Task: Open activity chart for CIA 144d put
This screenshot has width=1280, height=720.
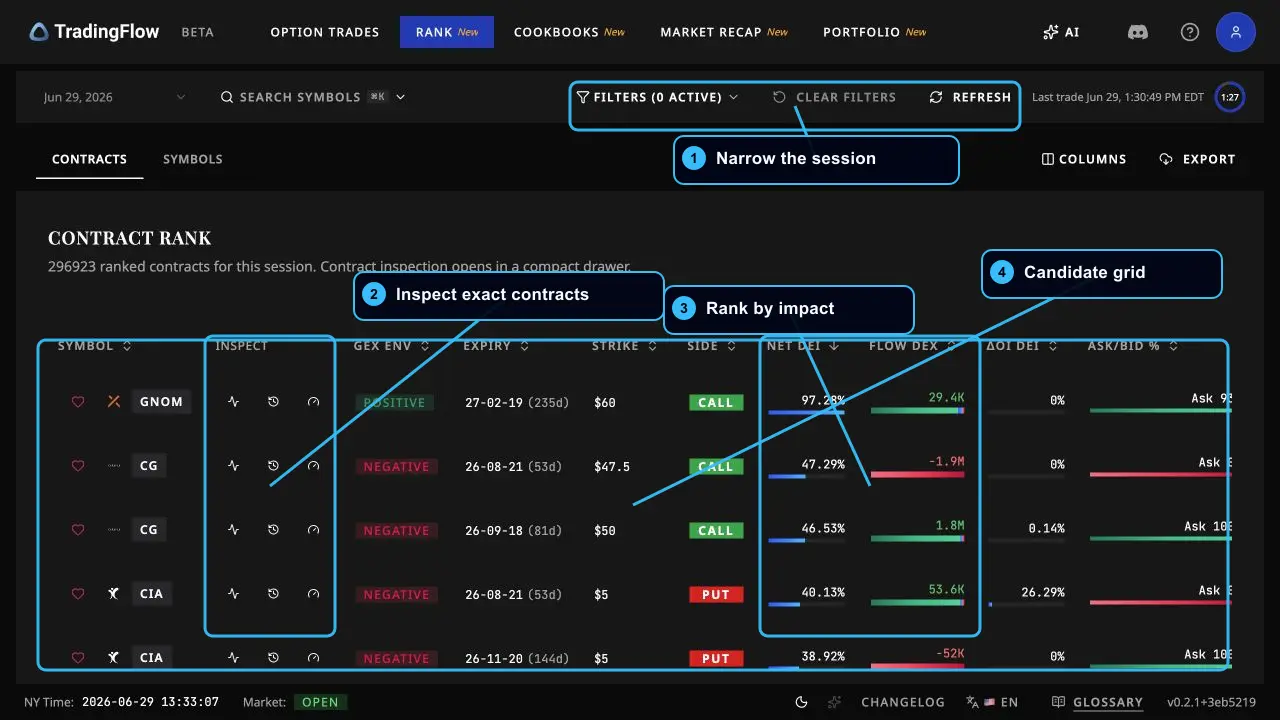Action: tap(234, 658)
